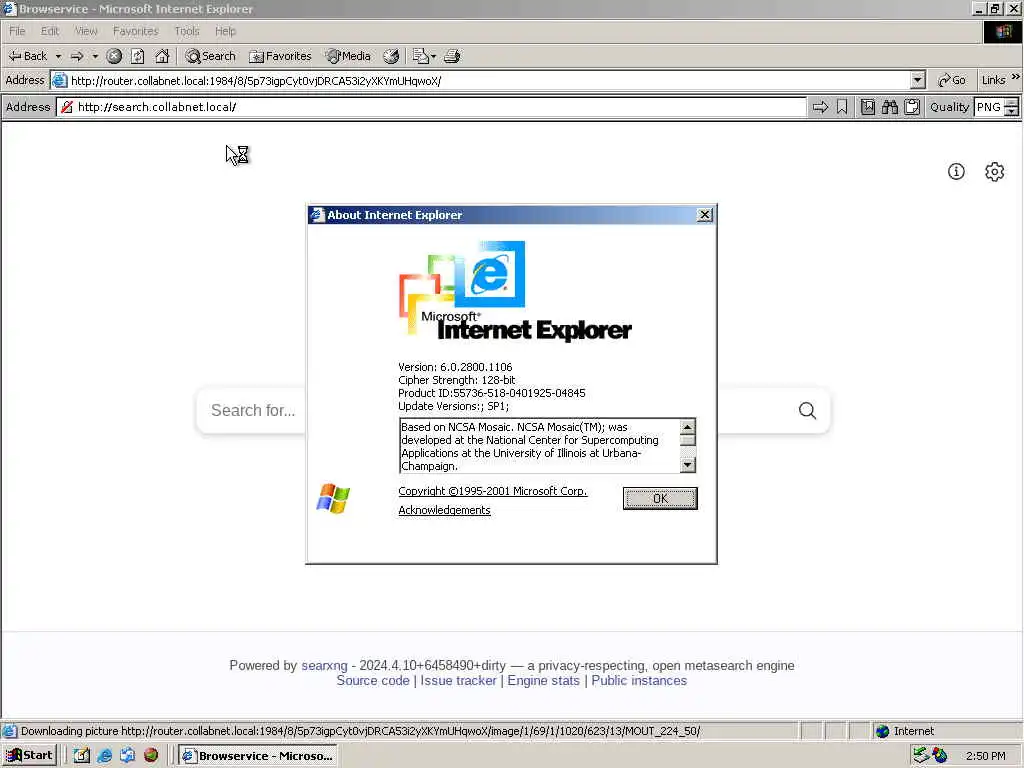This screenshot has height=768, width=1024.
Task: Click the search.collabnet.local Browservice address field
Action: pyautogui.click(x=431, y=107)
